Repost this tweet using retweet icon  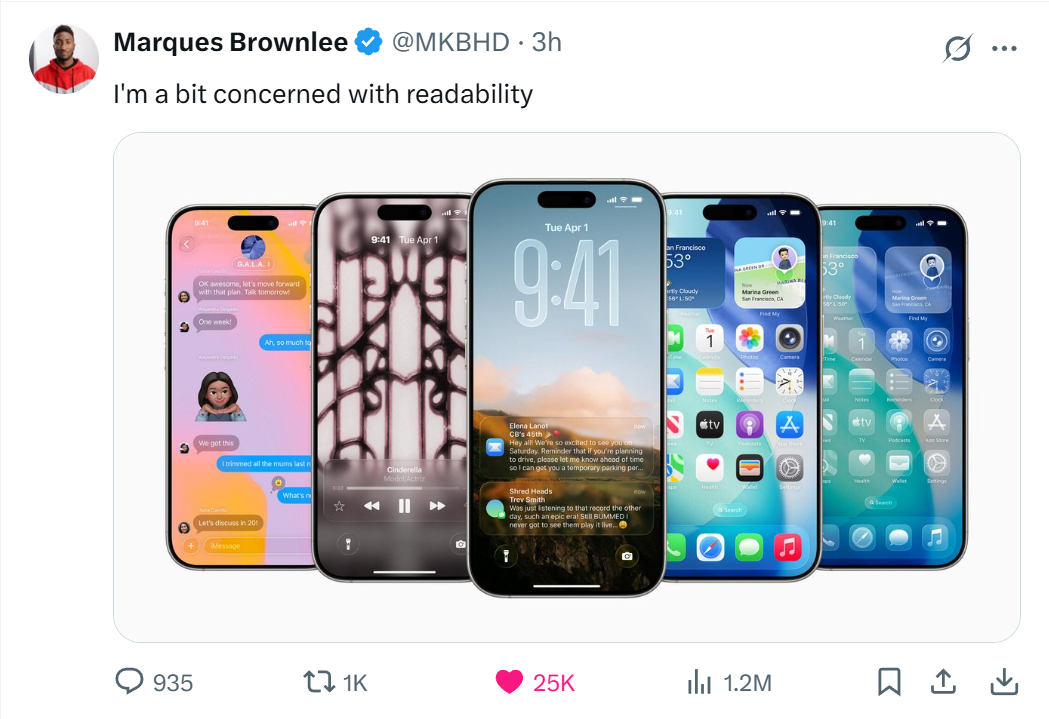coord(319,682)
